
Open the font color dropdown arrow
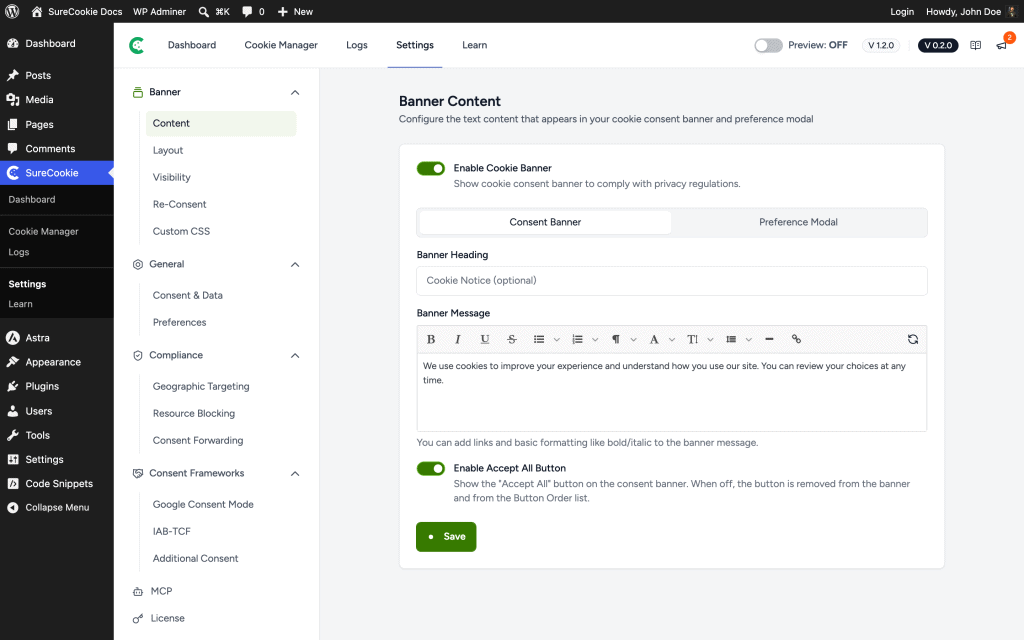coord(671,340)
